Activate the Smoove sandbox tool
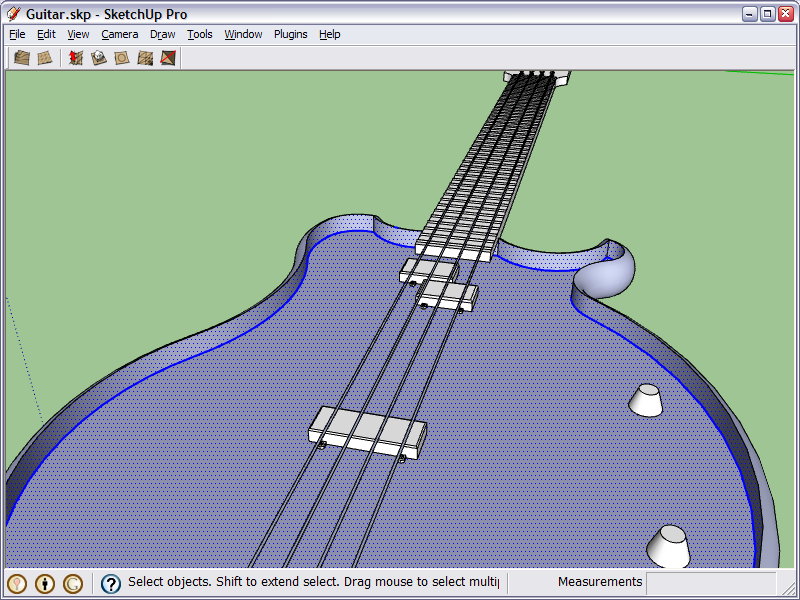Viewport: 800px width, 600px height. click(x=76, y=58)
